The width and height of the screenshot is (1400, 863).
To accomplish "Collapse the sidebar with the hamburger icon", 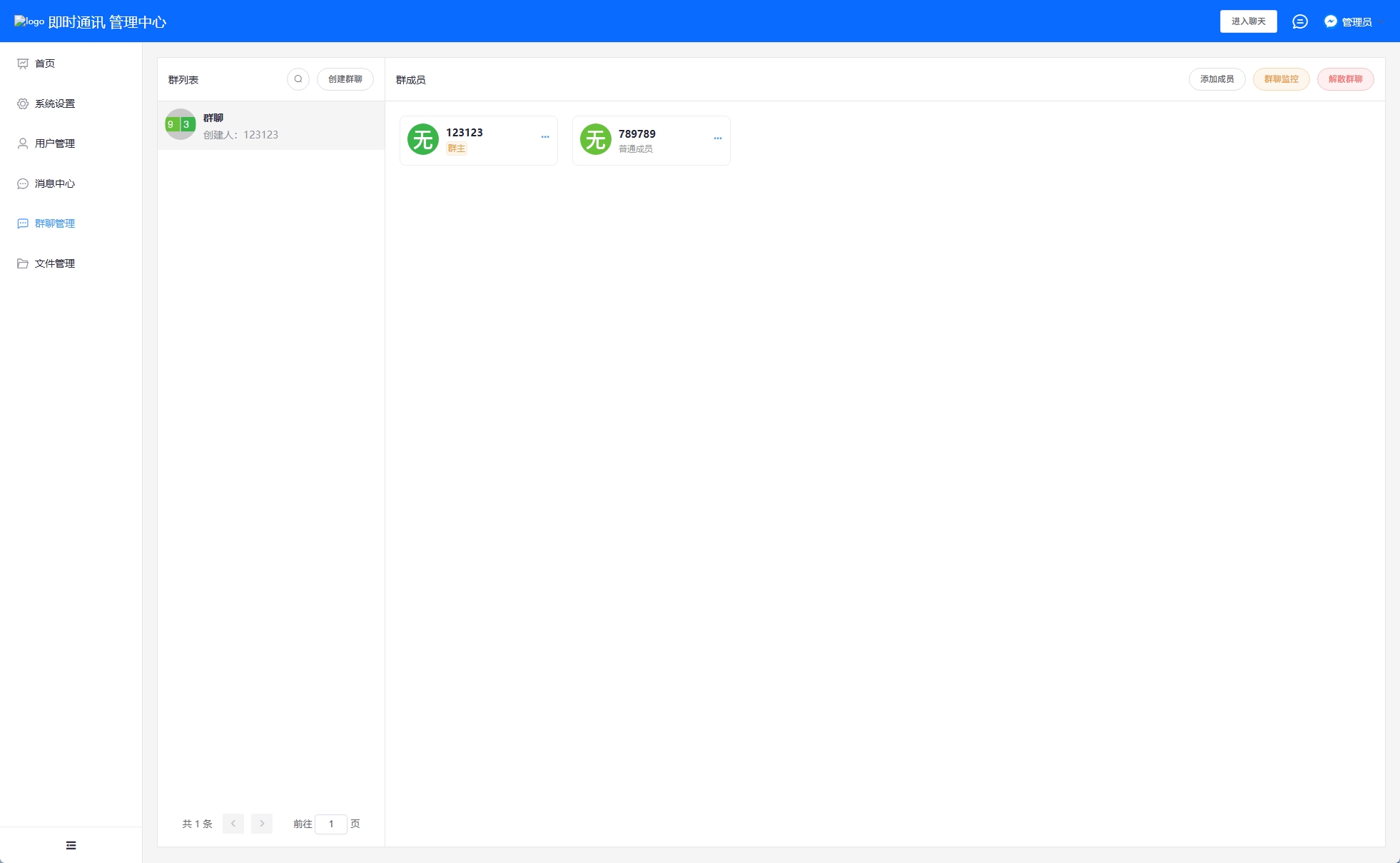I will (71, 845).
